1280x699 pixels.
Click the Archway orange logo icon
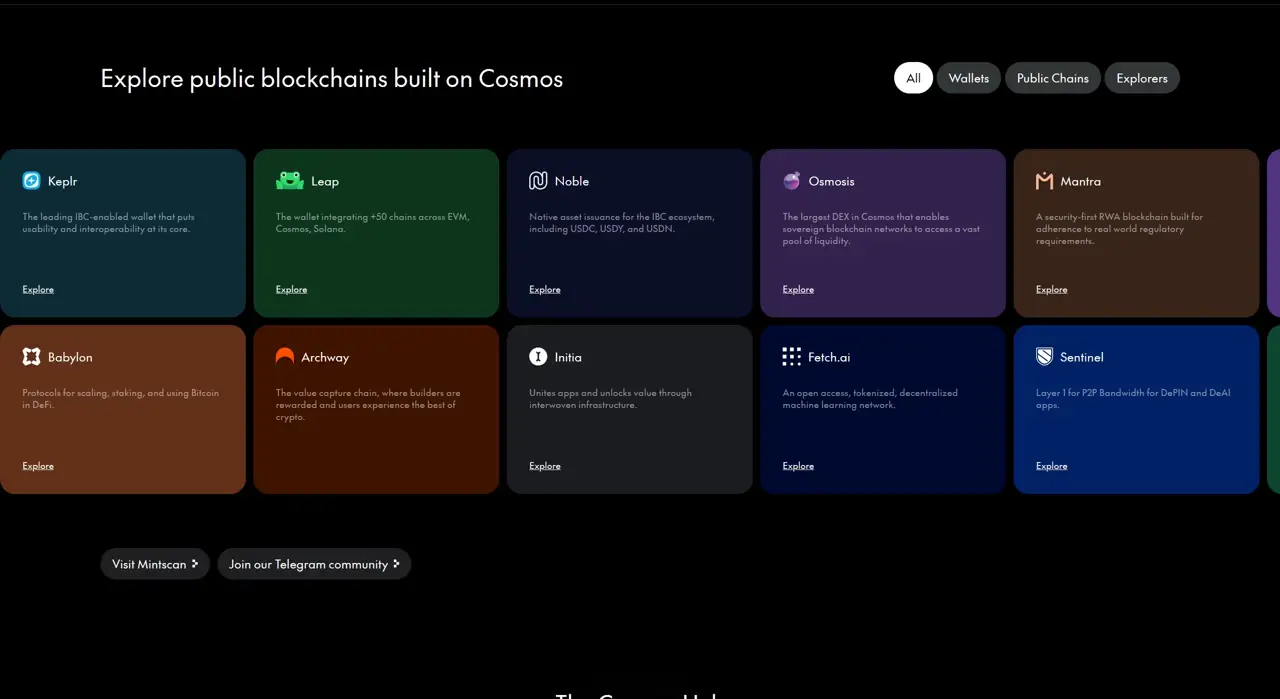click(x=285, y=357)
